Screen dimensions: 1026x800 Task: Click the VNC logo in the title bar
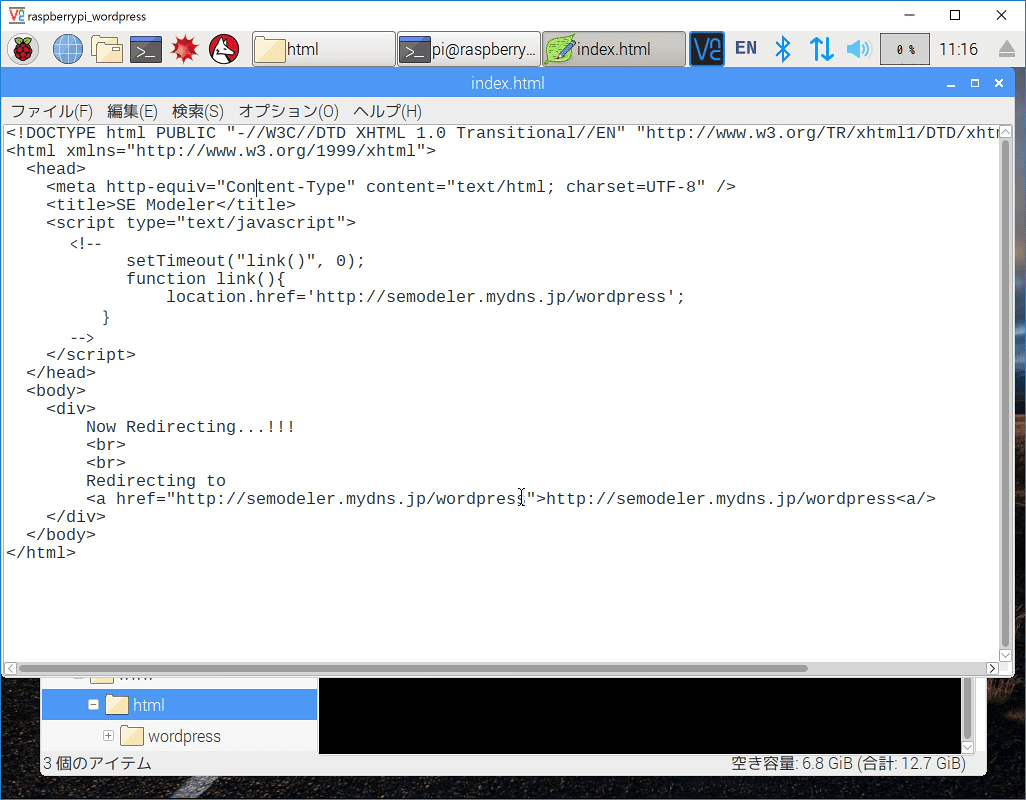tap(16, 15)
